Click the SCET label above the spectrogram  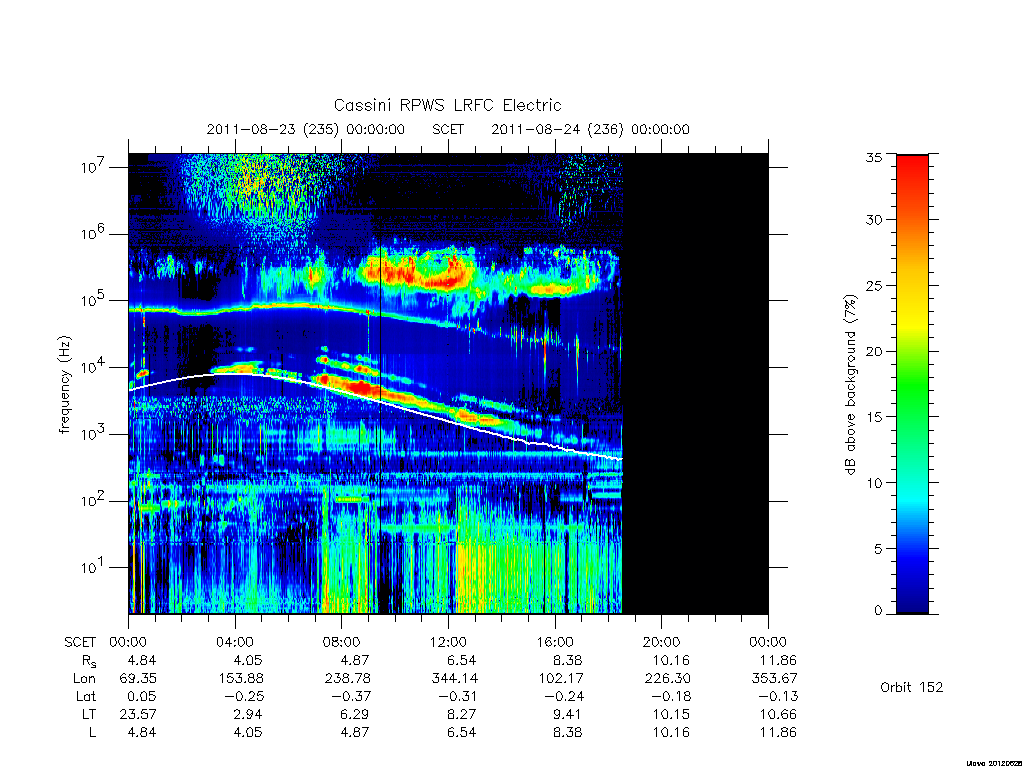(448, 129)
